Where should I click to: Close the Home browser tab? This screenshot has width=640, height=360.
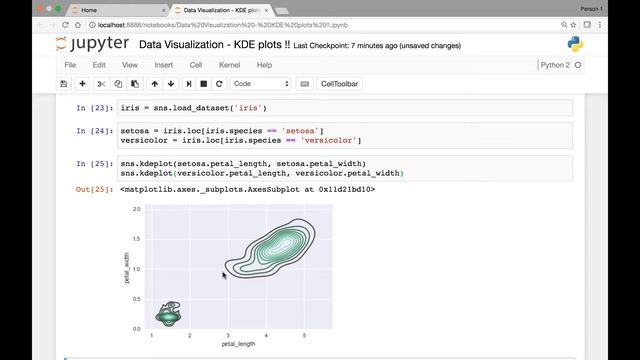tap(164, 10)
